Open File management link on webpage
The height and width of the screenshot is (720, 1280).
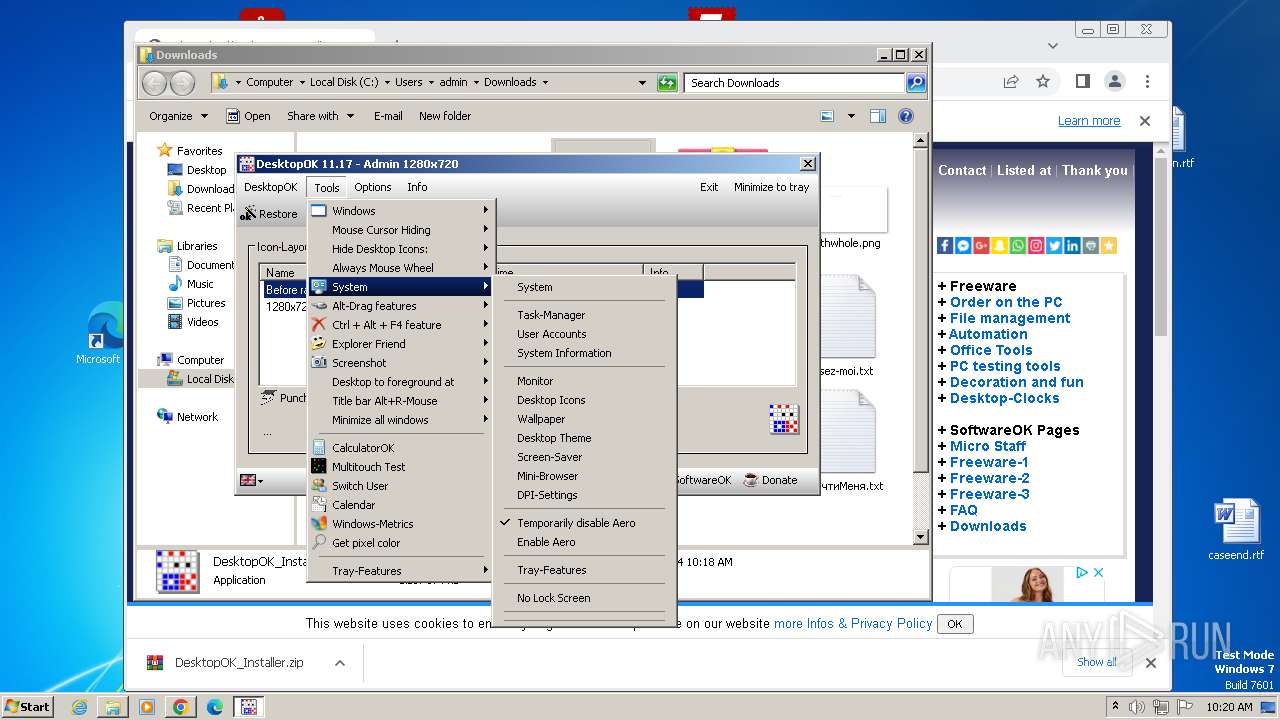click(x=1010, y=318)
